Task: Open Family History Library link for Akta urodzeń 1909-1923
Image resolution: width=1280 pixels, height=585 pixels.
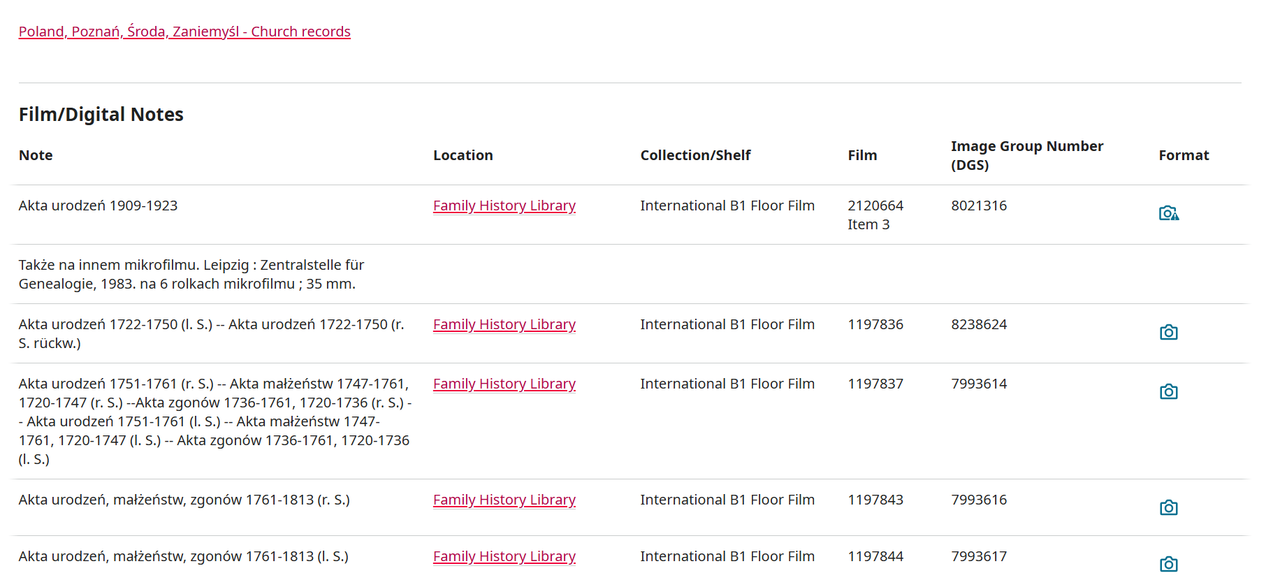Action: (x=504, y=205)
